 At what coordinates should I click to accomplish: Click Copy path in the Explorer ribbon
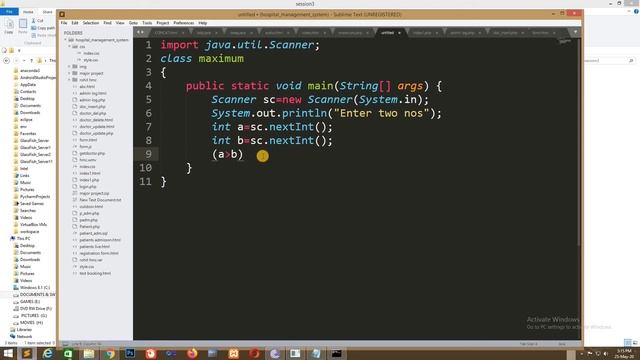point(43,28)
